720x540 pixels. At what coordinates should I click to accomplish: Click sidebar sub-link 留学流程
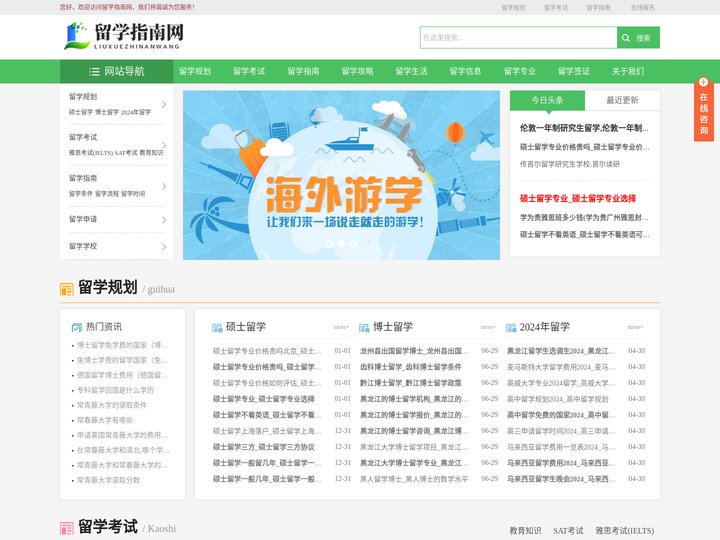(107, 194)
